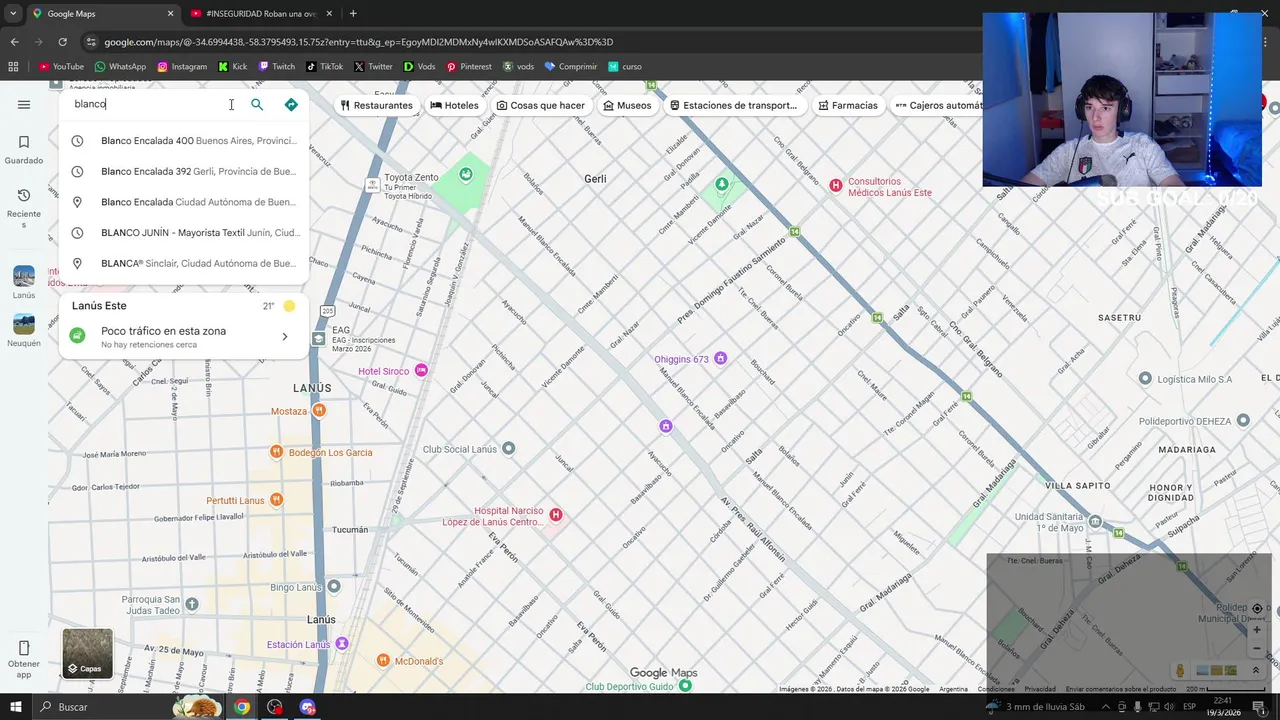
Task: Click the Toyota Zento map marker
Action: [x=373, y=184]
